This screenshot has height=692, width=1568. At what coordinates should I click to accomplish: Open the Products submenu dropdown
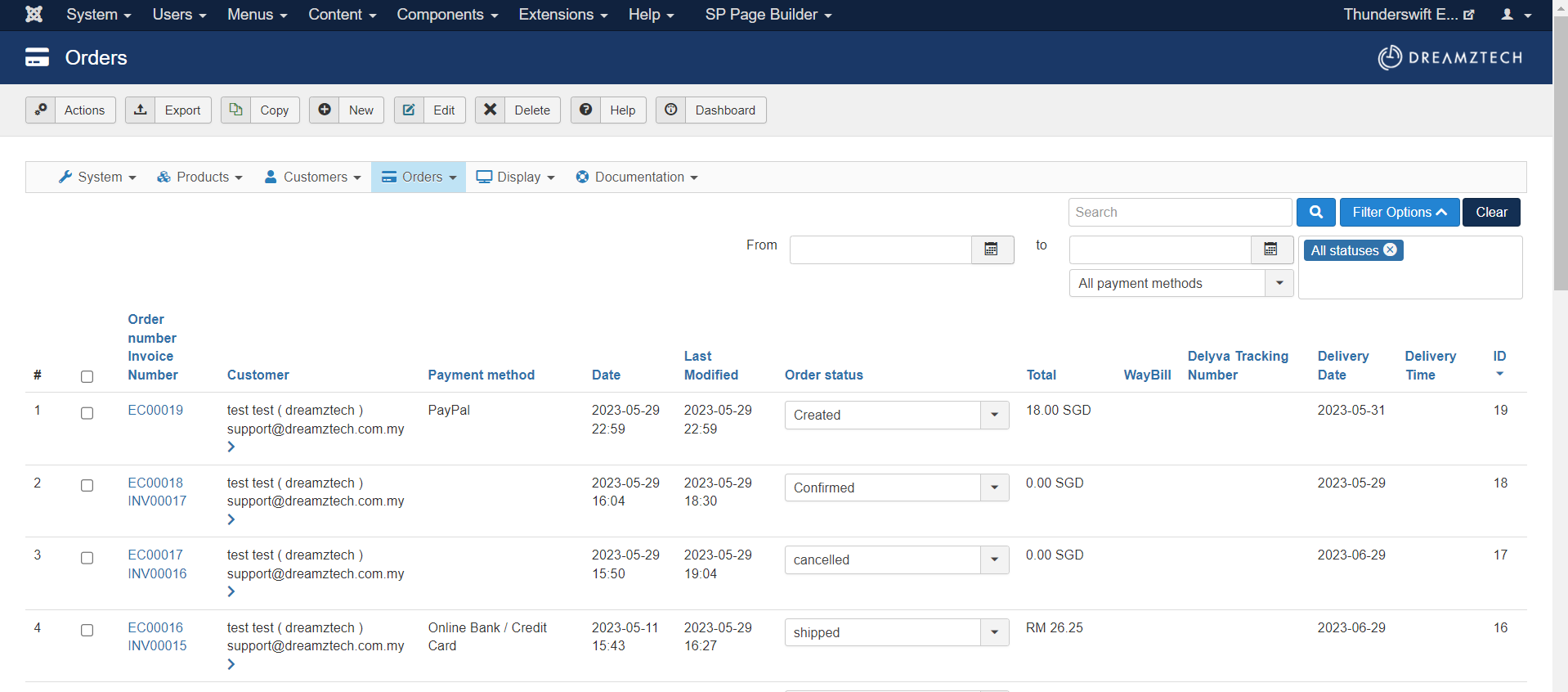click(199, 177)
